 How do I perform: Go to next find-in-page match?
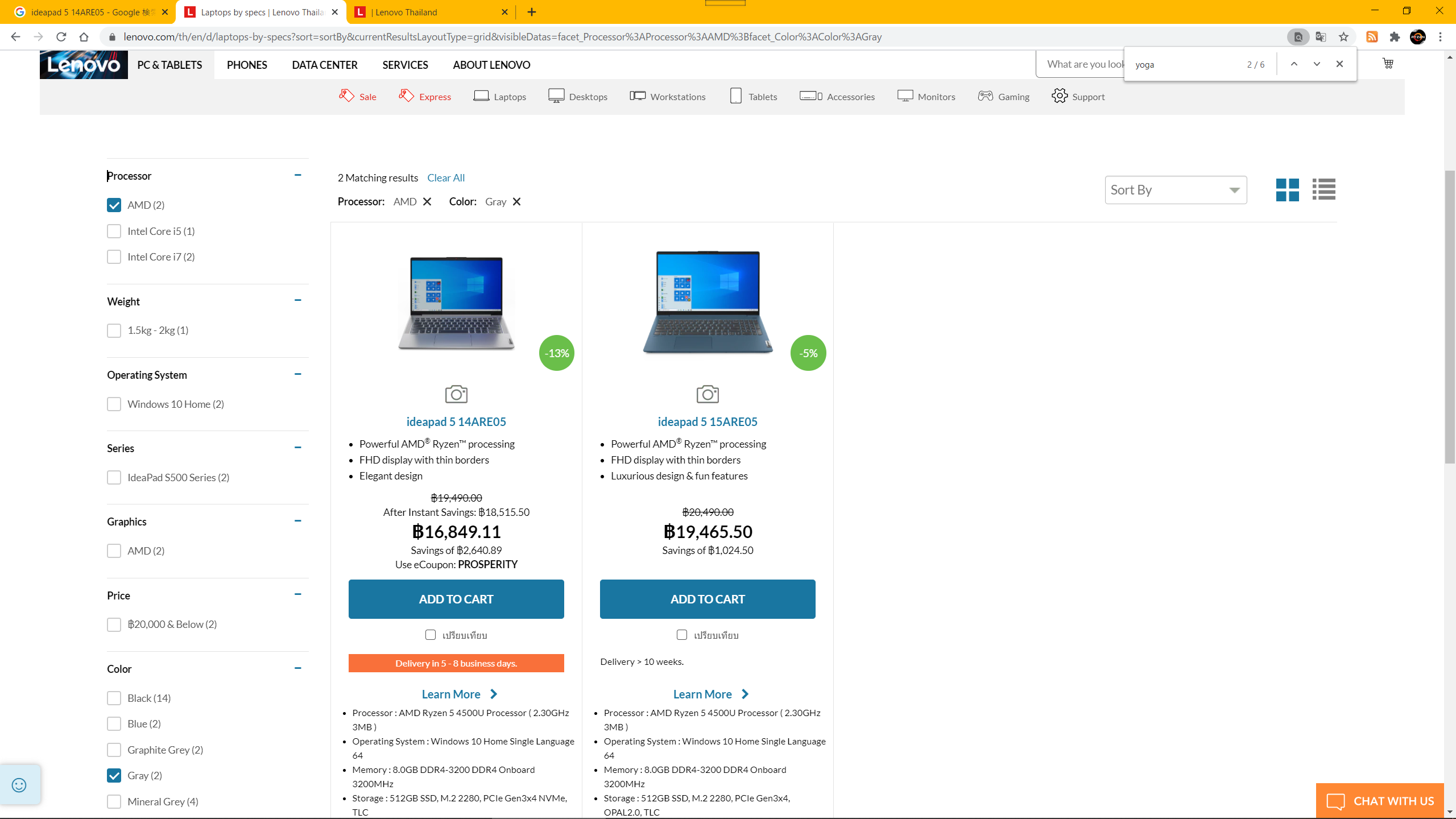click(x=1317, y=64)
